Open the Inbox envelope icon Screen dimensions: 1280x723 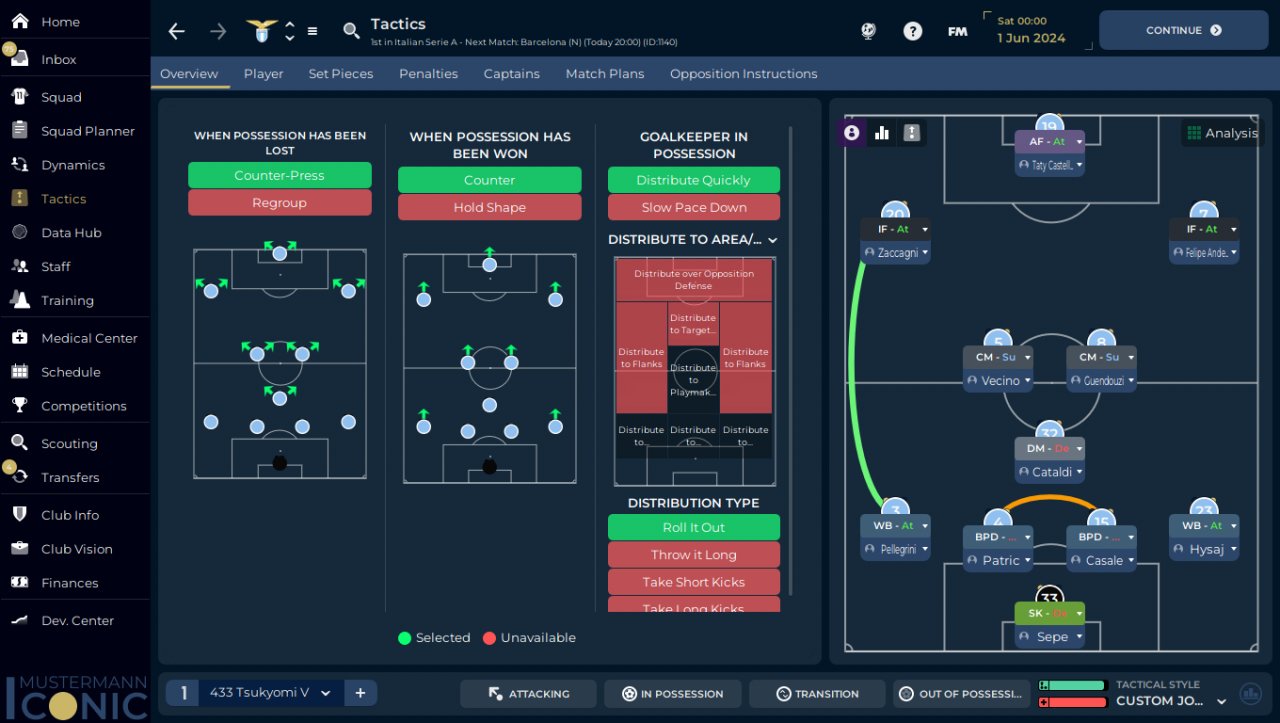click(x=19, y=59)
